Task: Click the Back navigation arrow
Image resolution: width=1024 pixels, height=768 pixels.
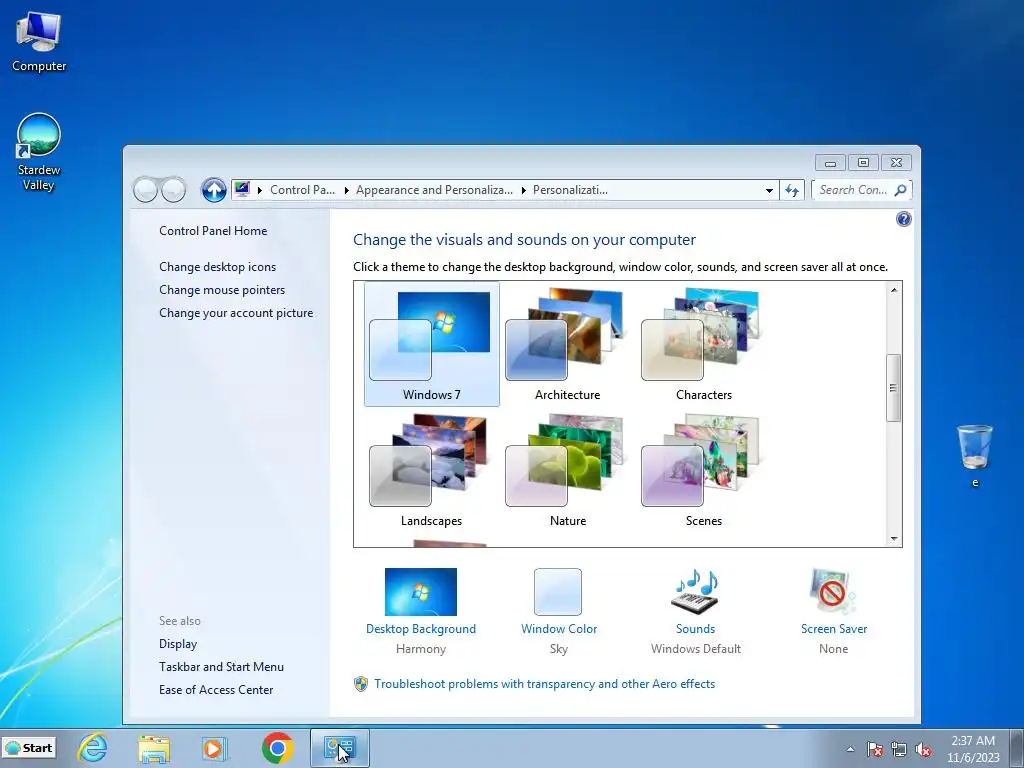Action: pyautogui.click(x=145, y=190)
